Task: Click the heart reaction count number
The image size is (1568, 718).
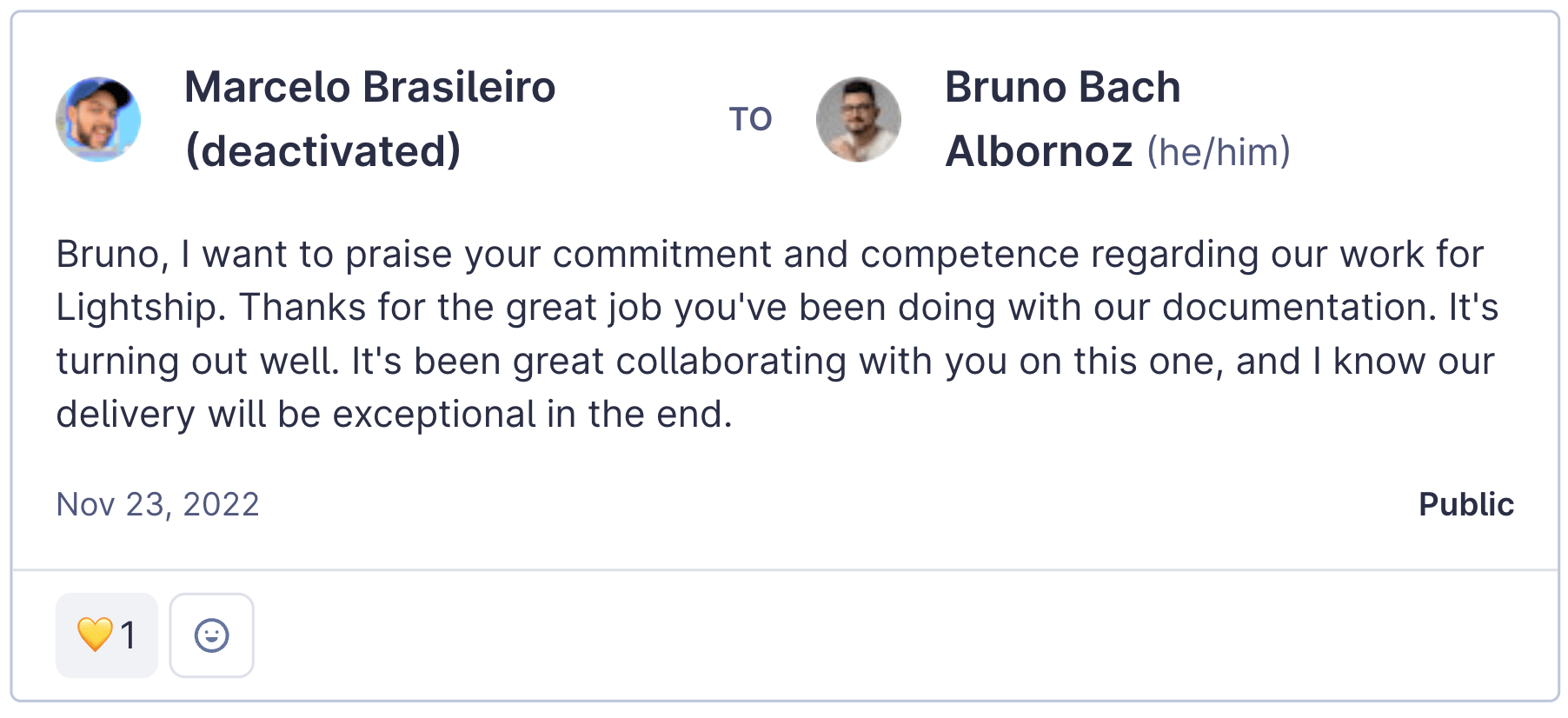Action: (x=129, y=635)
